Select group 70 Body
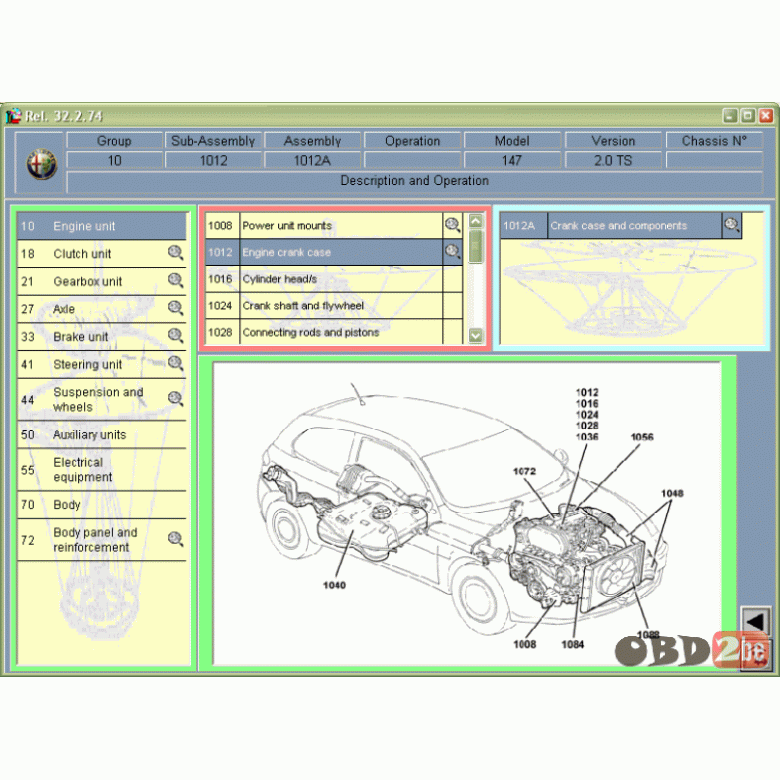Image resolution: width=780 pixels, height=780 pixels. (x=102, y=505)
